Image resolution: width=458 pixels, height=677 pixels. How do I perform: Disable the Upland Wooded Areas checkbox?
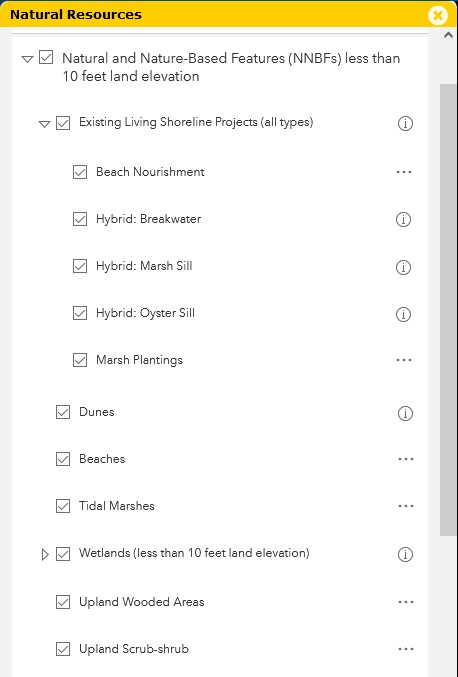pos(63,602)
